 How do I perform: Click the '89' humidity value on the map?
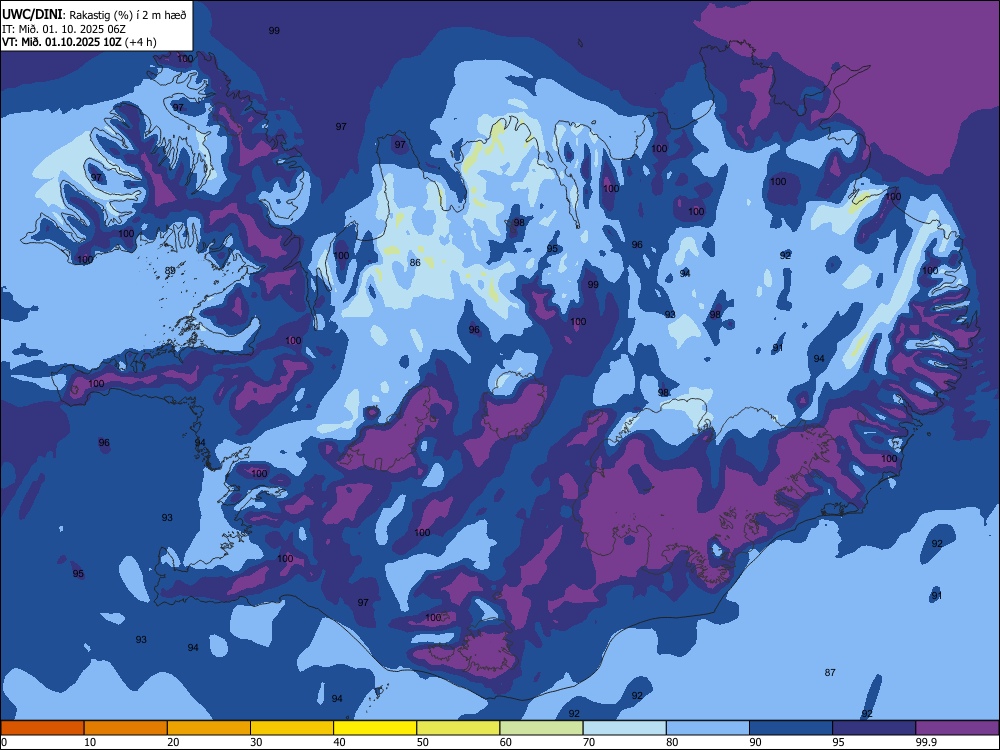click(170, 271)
